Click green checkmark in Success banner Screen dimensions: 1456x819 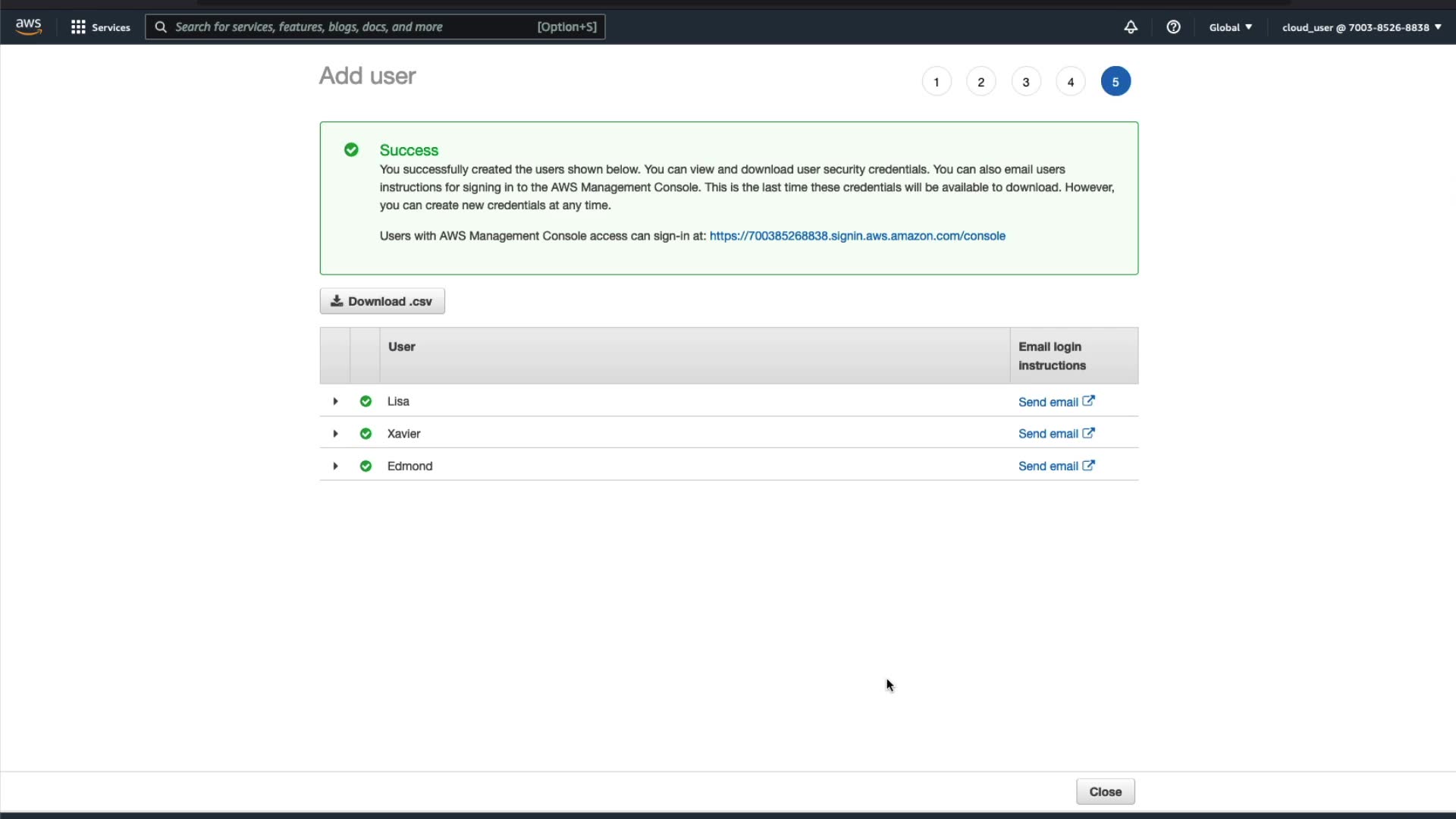351,150
